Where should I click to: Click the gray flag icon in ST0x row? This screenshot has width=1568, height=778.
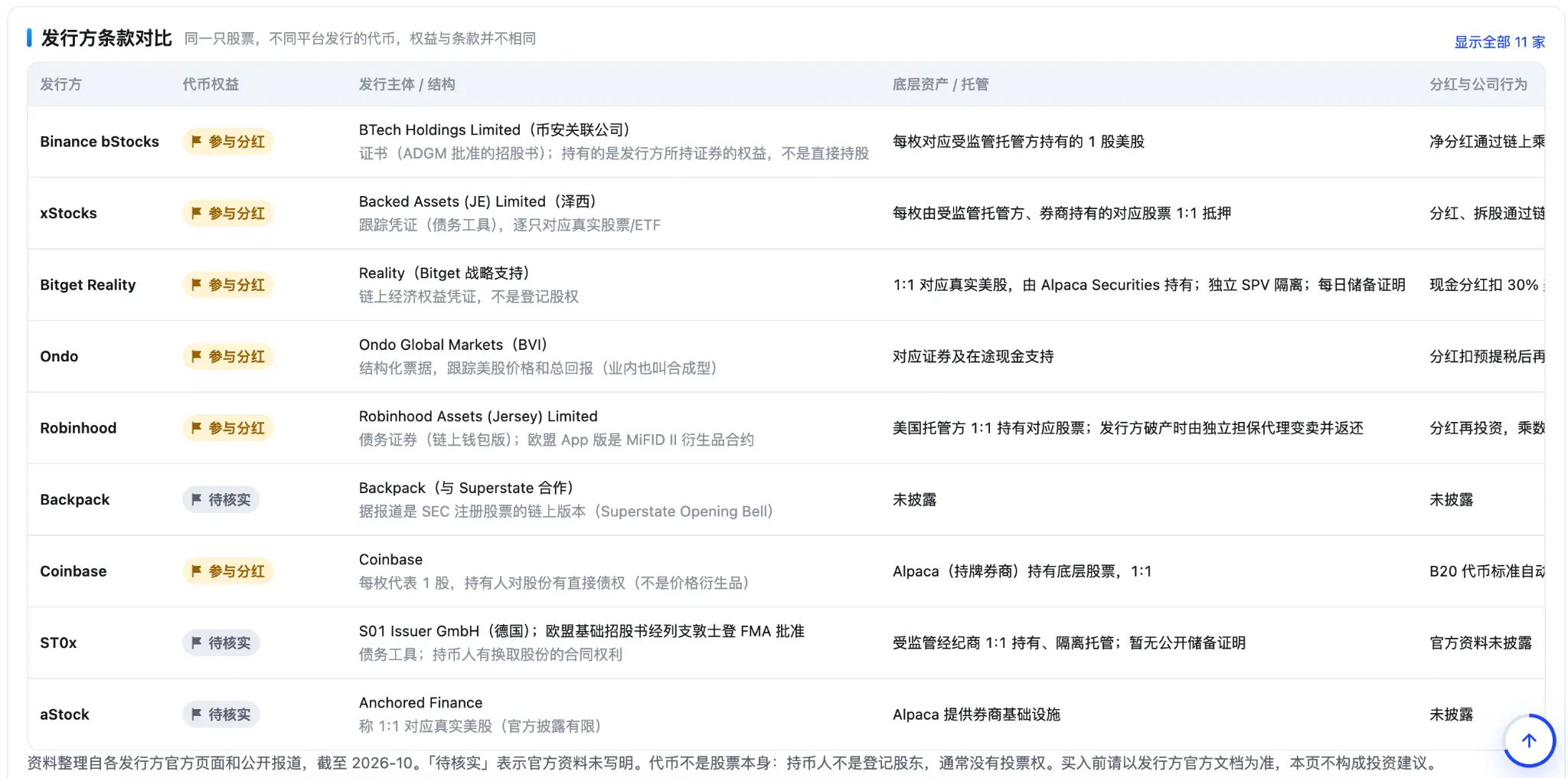(x=197, y=642)
